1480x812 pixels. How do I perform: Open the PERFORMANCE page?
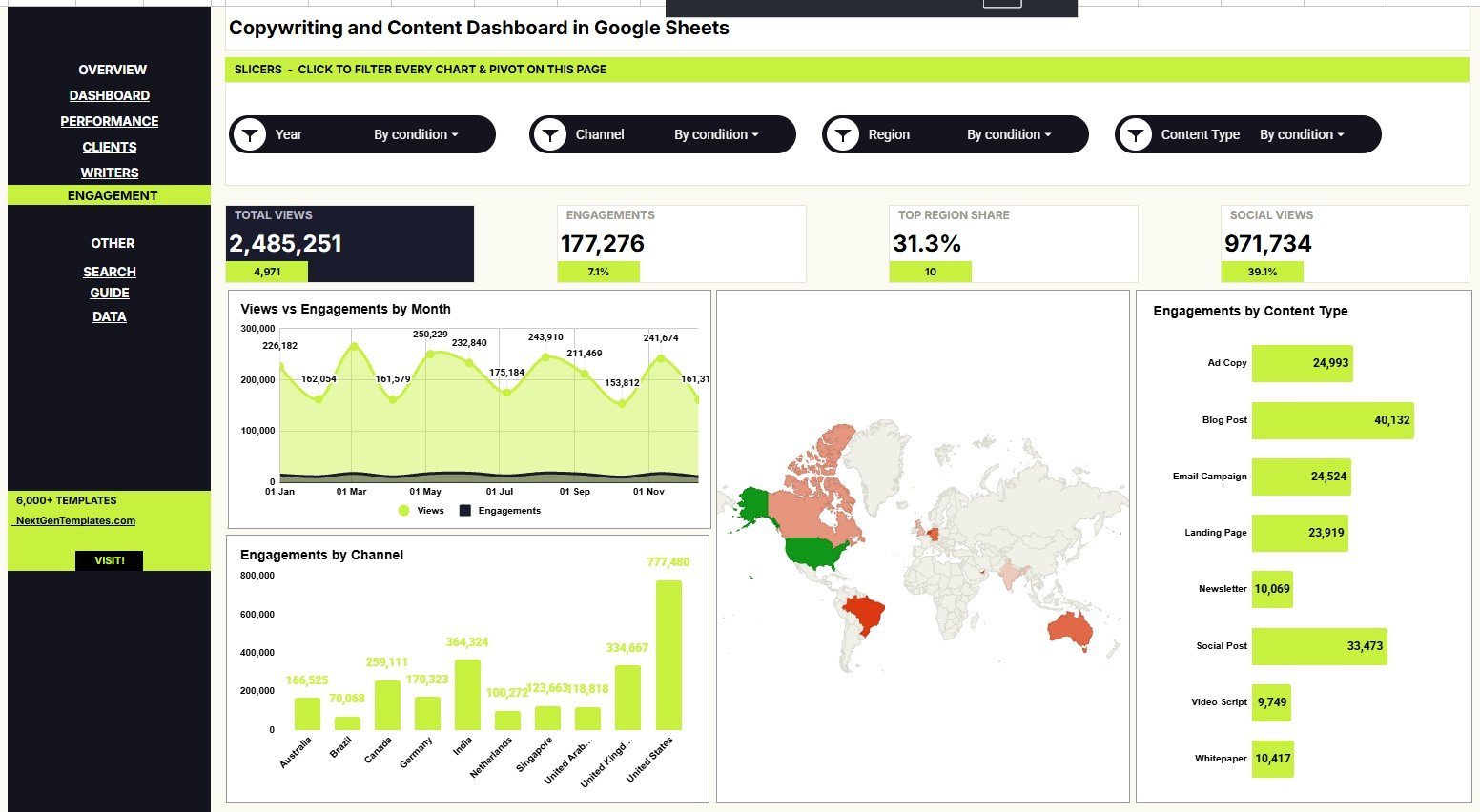point(110,121)
